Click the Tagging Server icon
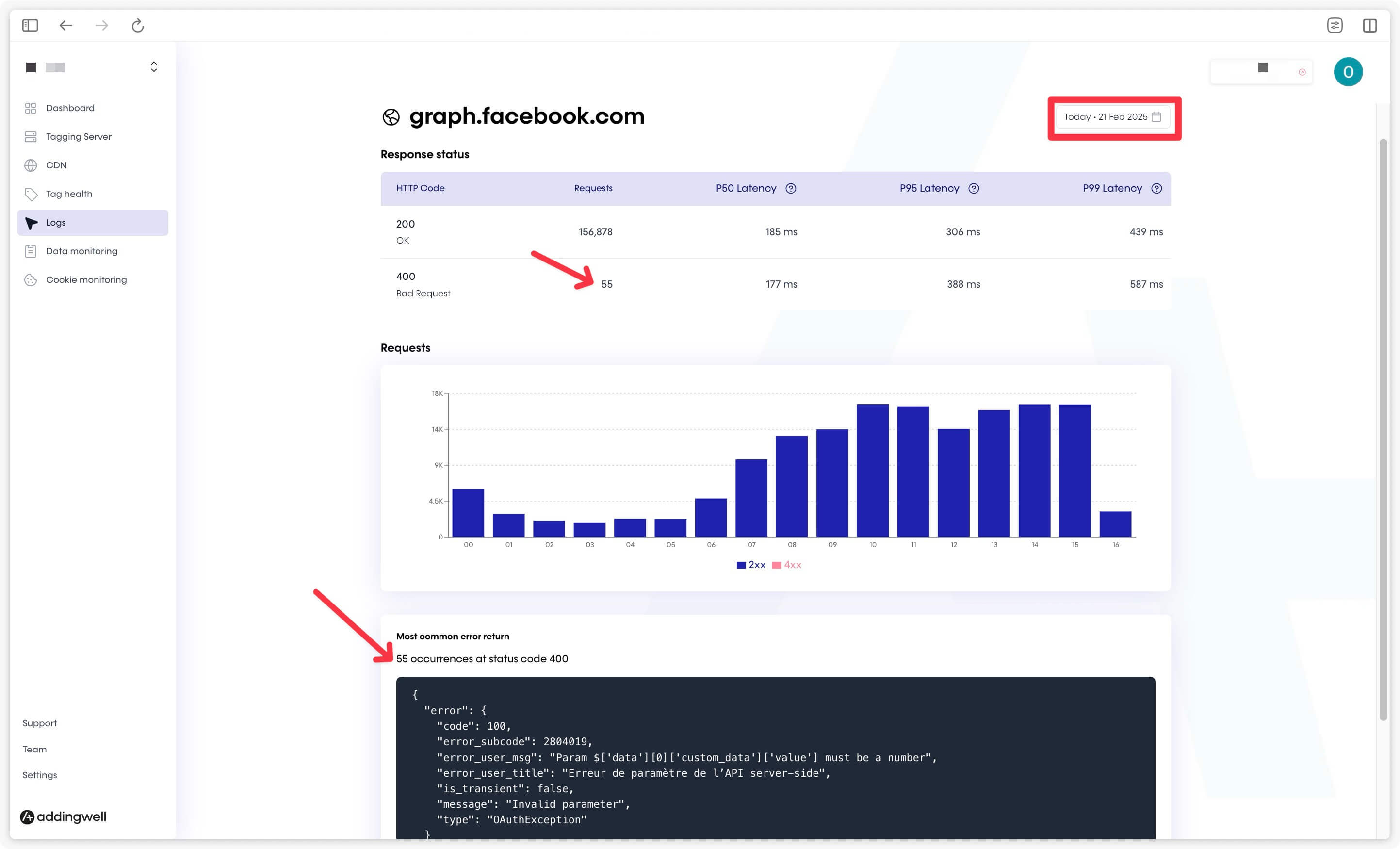Viewport: 1400px width, 849px height. tap(31, 136)
